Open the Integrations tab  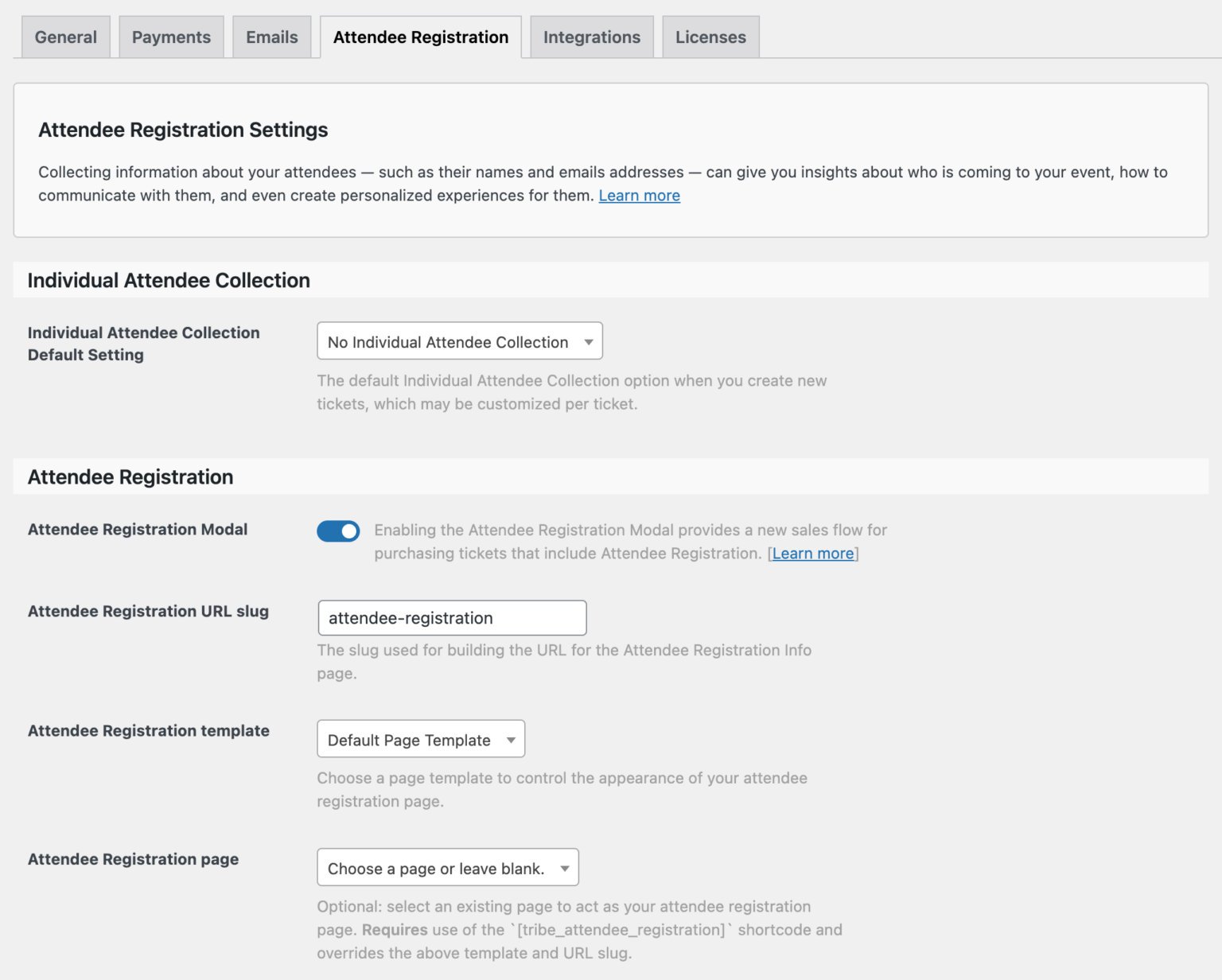pos(591,37)
